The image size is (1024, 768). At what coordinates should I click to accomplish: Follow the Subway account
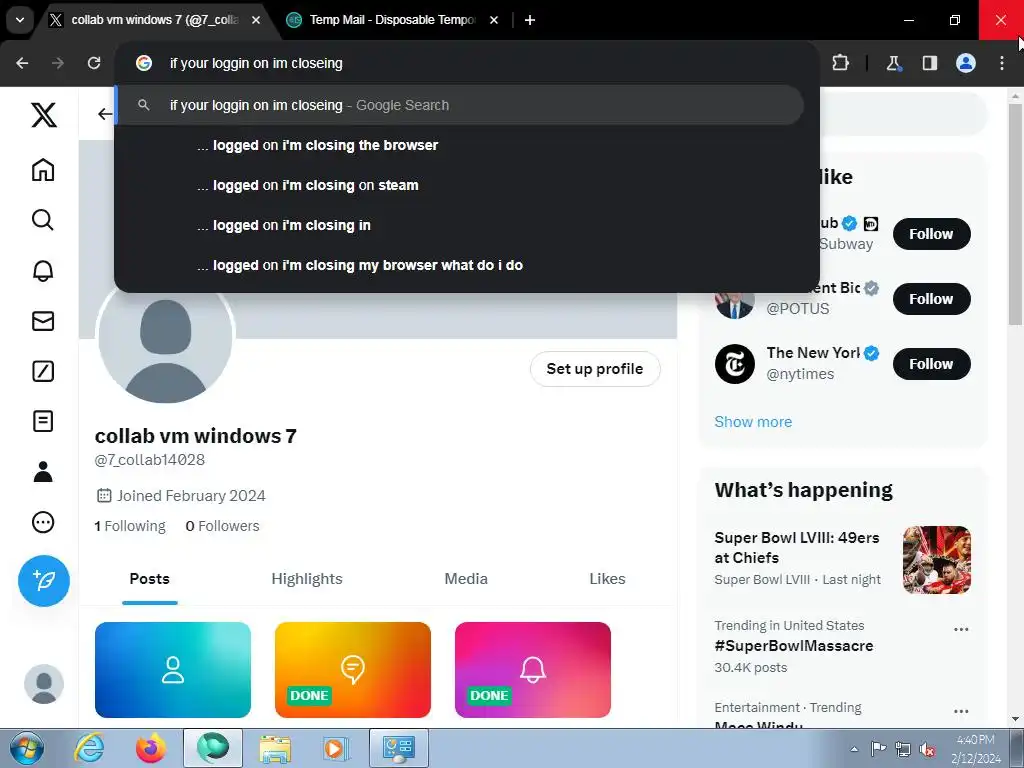coord(931,234)
